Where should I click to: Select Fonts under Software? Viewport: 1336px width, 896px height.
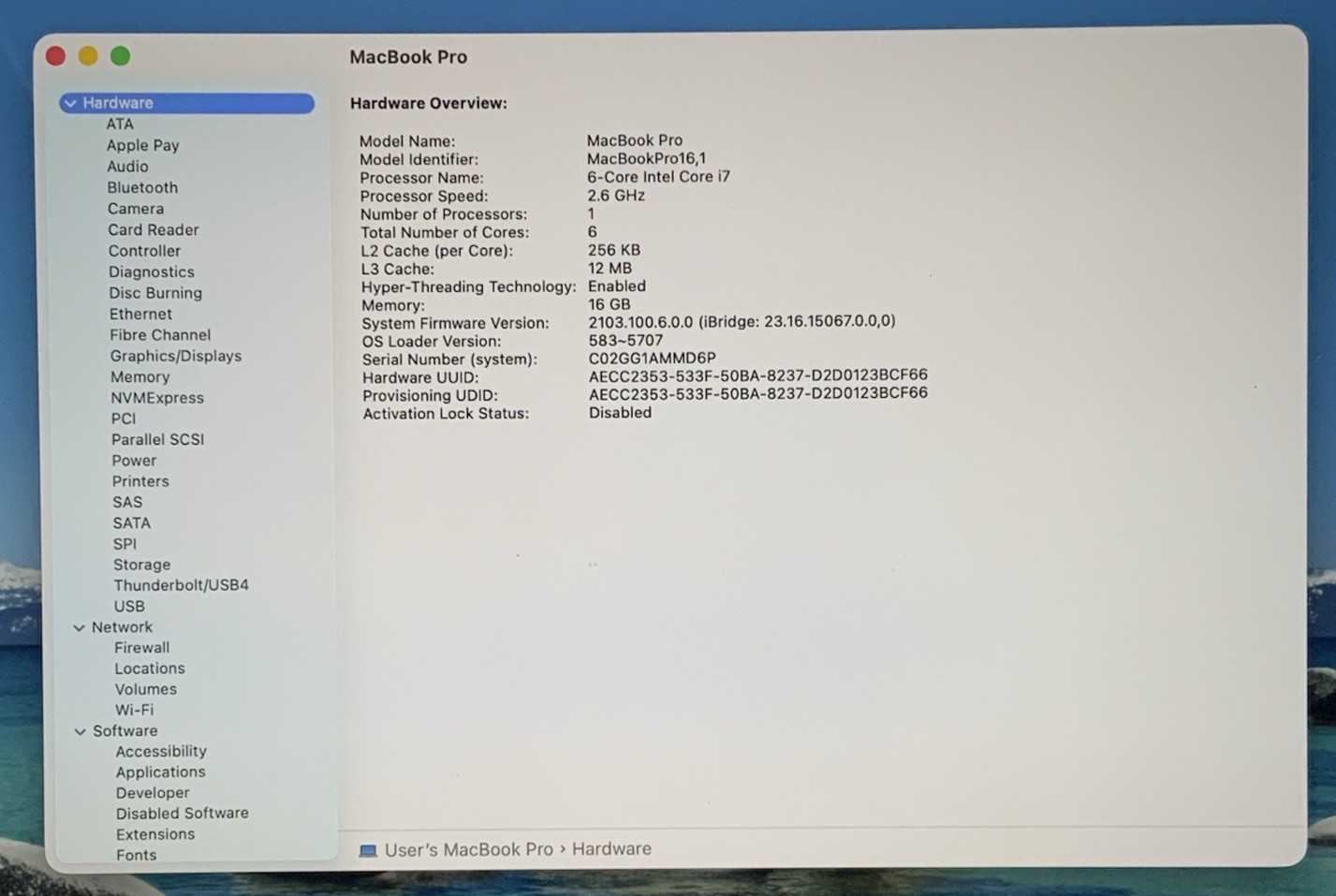(x=137, y=855)
